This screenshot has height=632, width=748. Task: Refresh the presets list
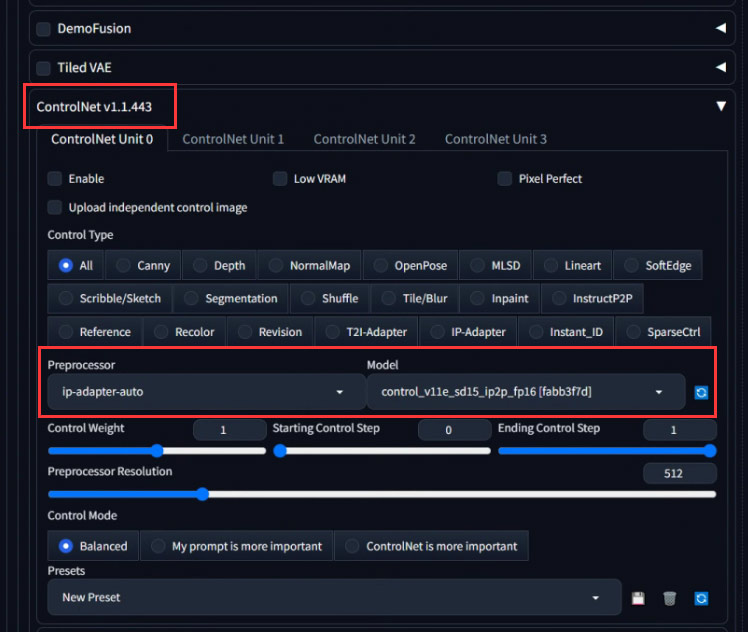click(x=701, y=598)
